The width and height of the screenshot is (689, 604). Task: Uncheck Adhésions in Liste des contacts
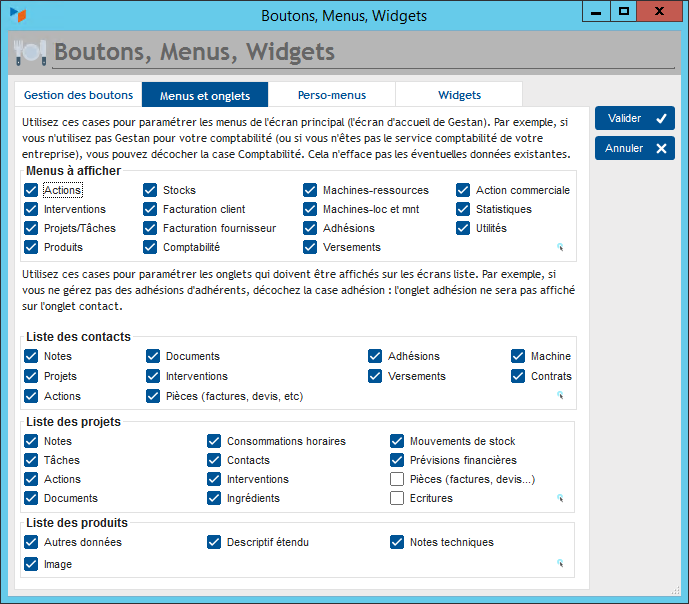(375, 356)
